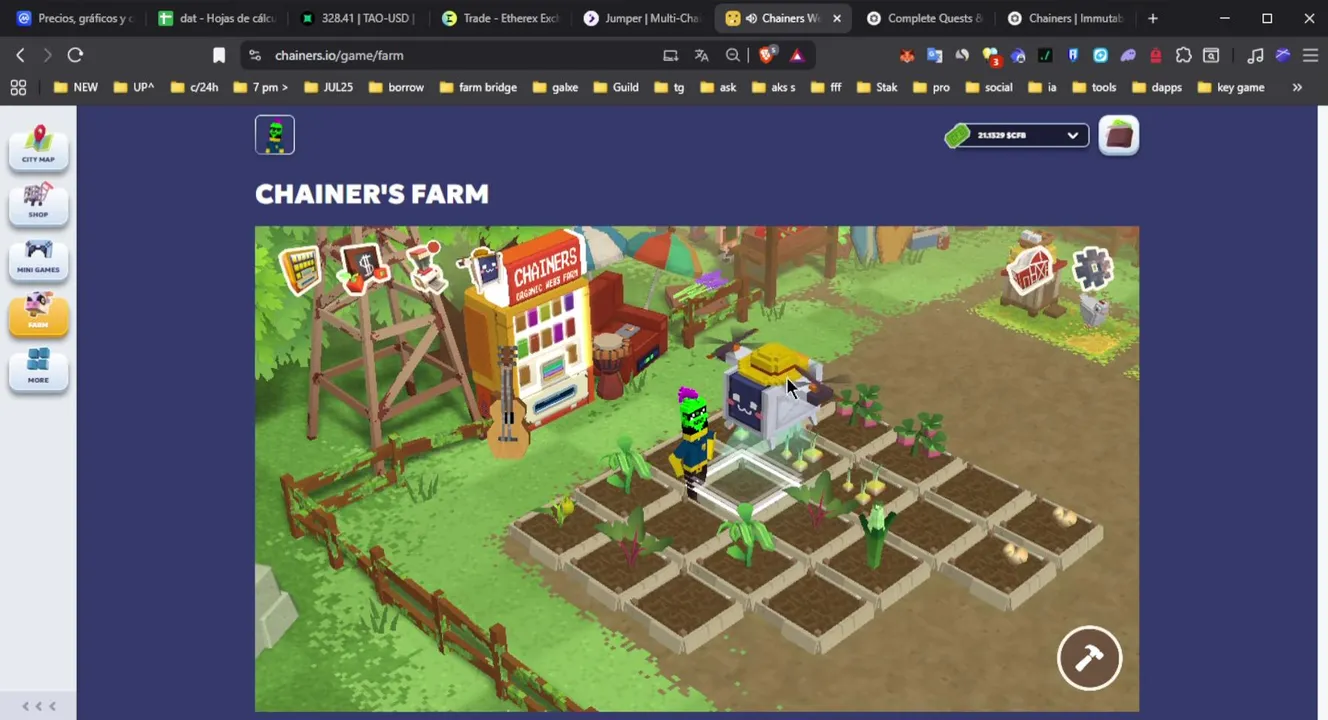The image size is (1328, 720).
Task: Open the farm bridge bookmarks folder
Action: (x=478, y=87)
